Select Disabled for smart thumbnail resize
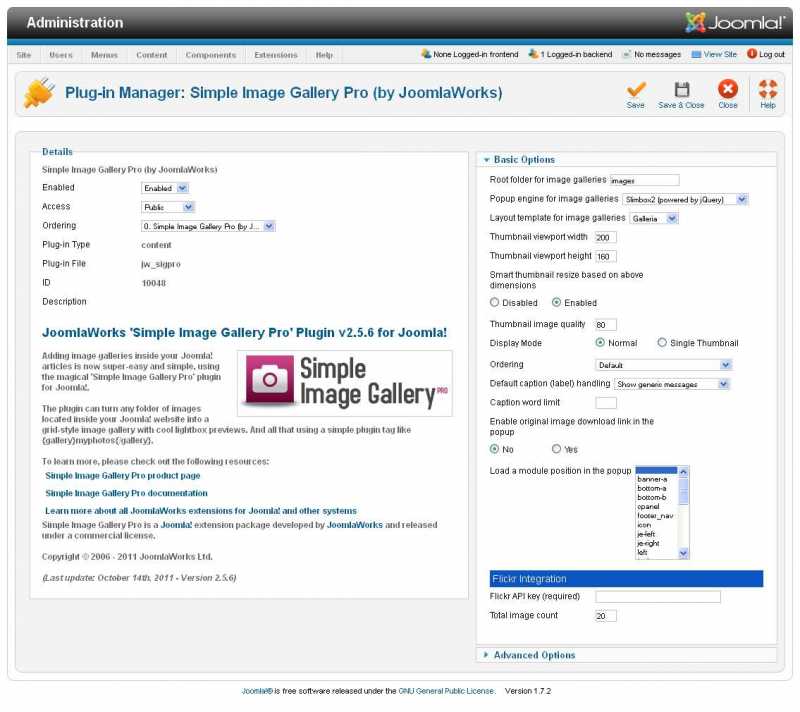 (x=494, y=302)
